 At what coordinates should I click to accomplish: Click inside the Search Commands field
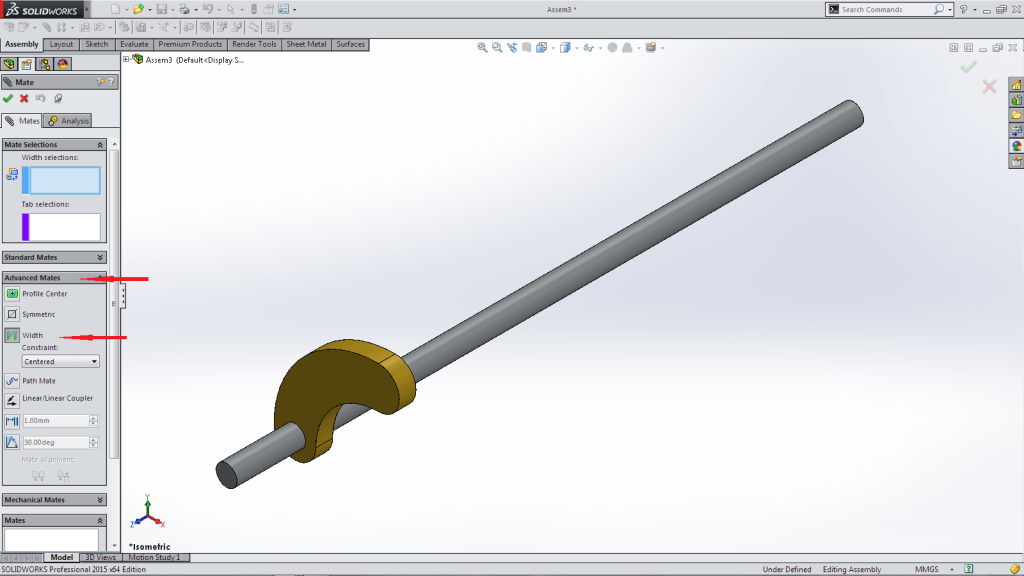pos(886,9)
